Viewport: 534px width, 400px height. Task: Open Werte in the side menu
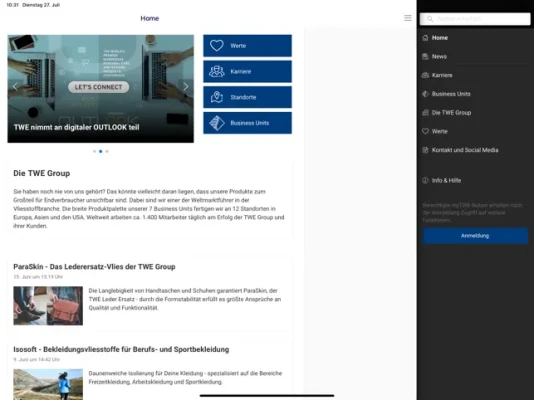(x=440, y=131)
